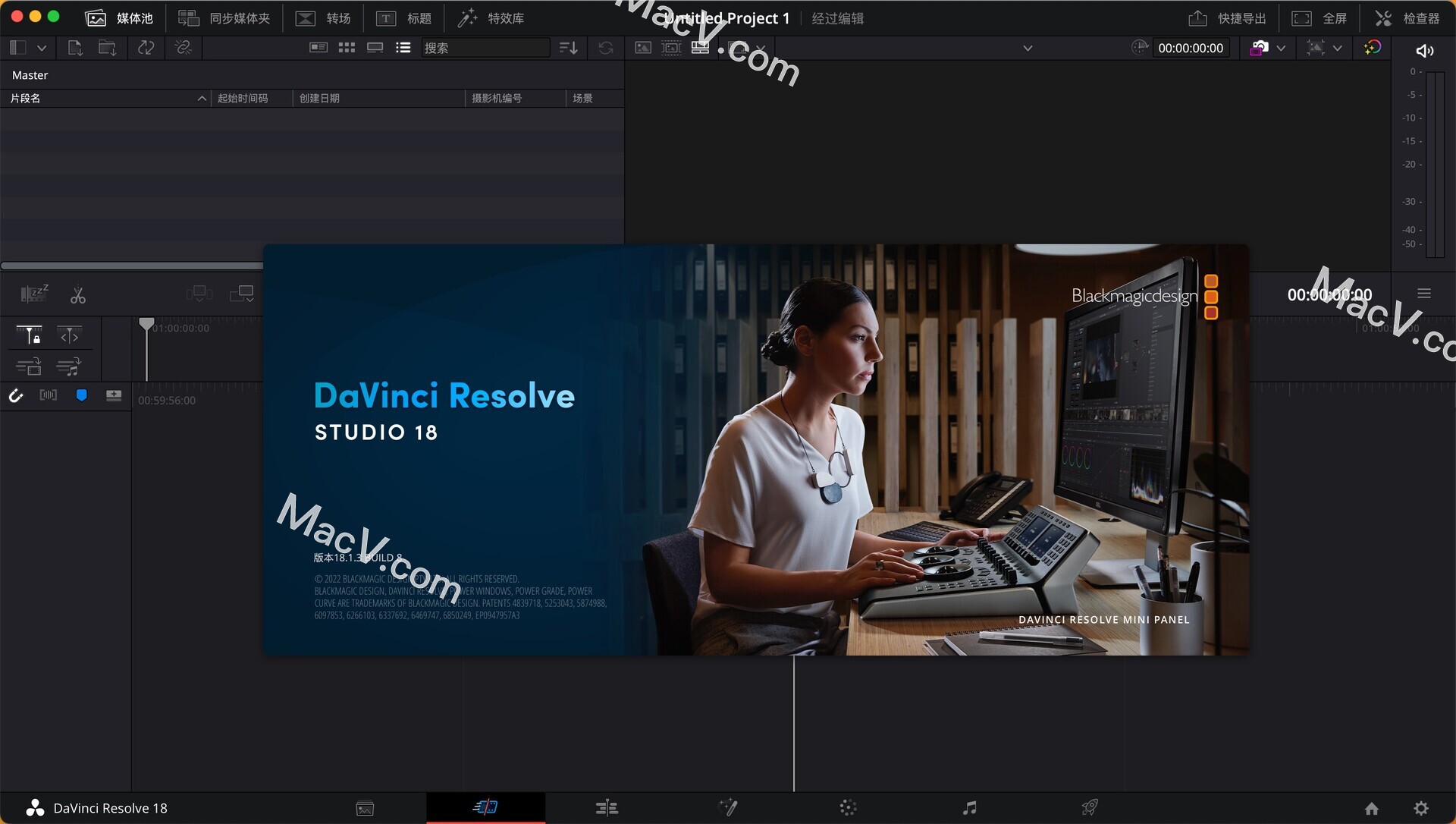Click the audio-only track mode icon
This screenshot has width=1456, height=824.
click(x=68, y=367)
